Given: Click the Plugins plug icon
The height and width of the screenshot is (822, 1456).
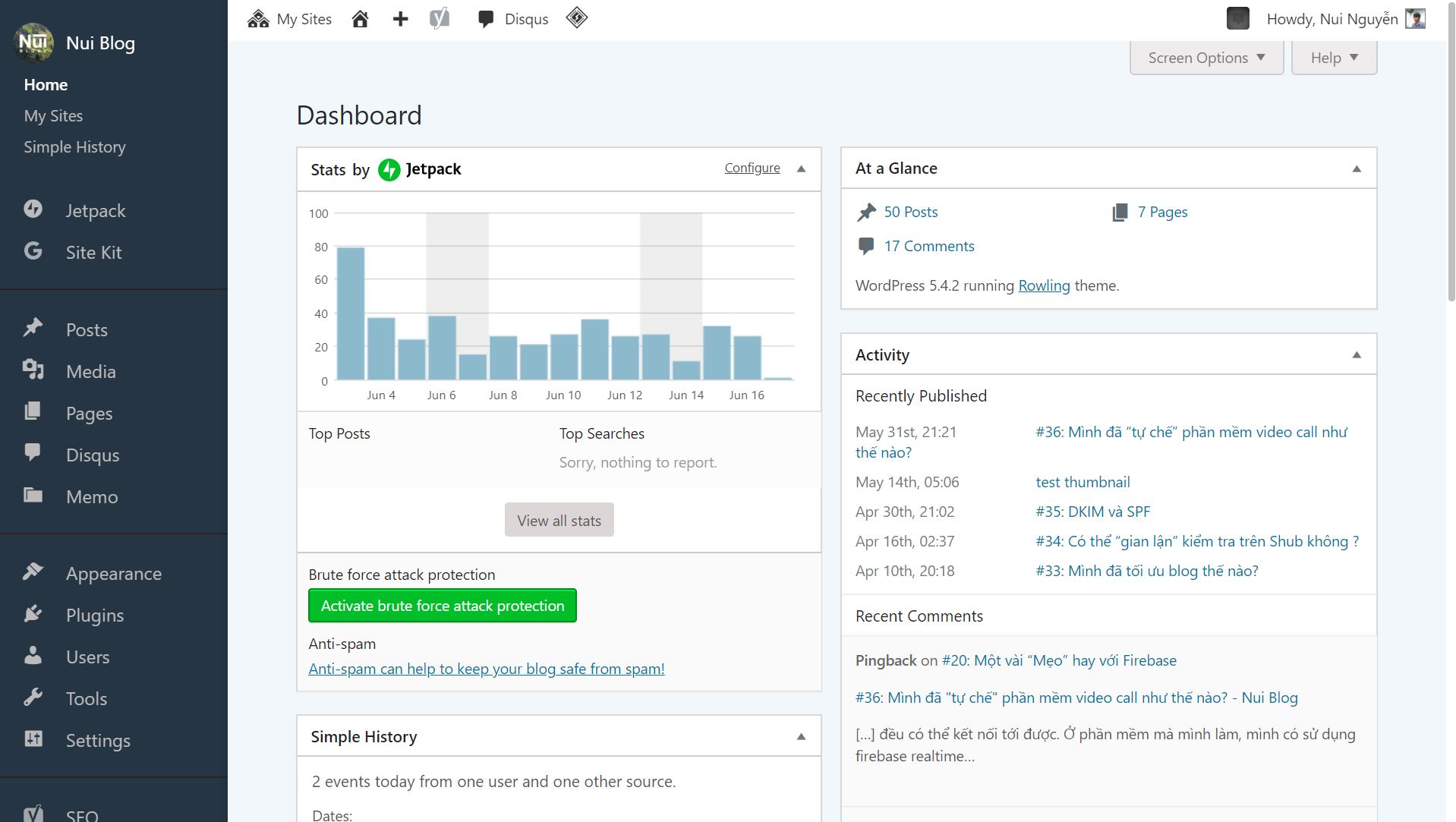Looking at the screenshot, I should pyautogui.click(x=33, y=613).
